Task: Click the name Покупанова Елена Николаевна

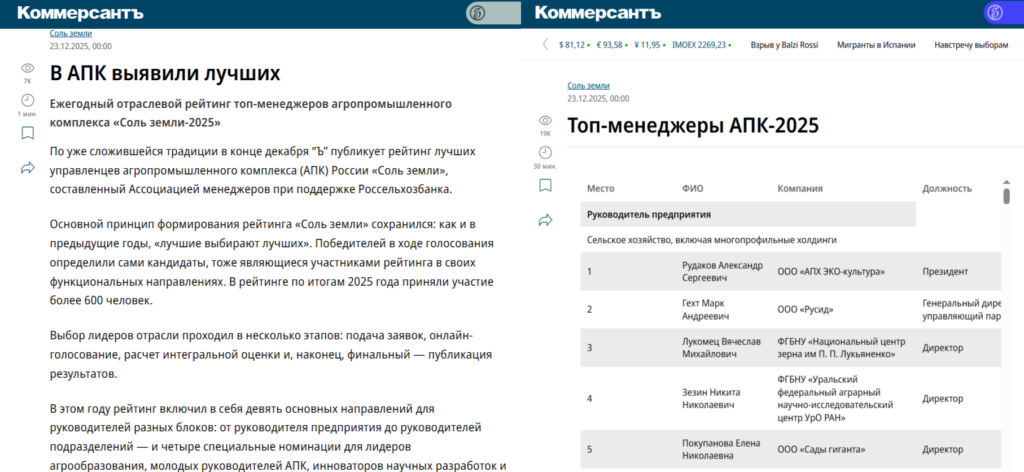Action: tap(721, 450)
